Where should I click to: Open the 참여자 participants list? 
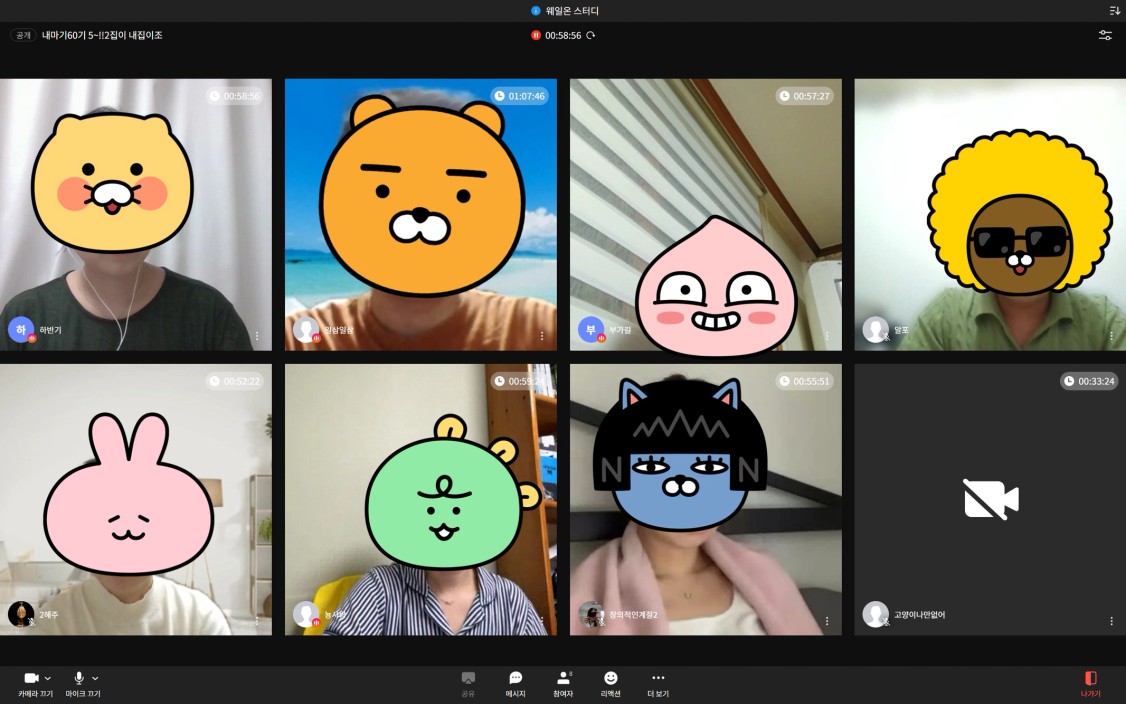(x=563, y=683)
